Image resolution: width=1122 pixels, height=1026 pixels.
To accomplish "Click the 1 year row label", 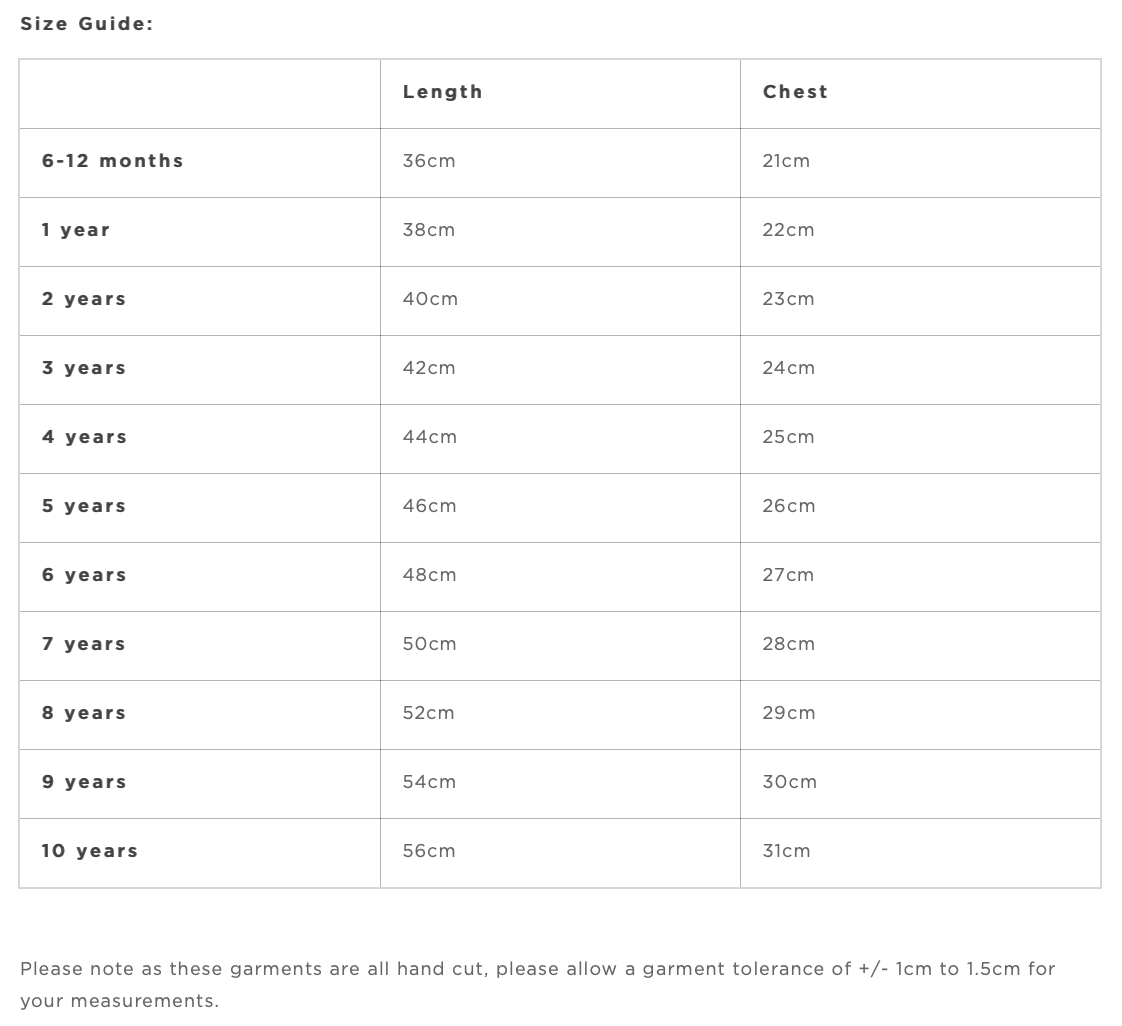I will tap(76, 230).
